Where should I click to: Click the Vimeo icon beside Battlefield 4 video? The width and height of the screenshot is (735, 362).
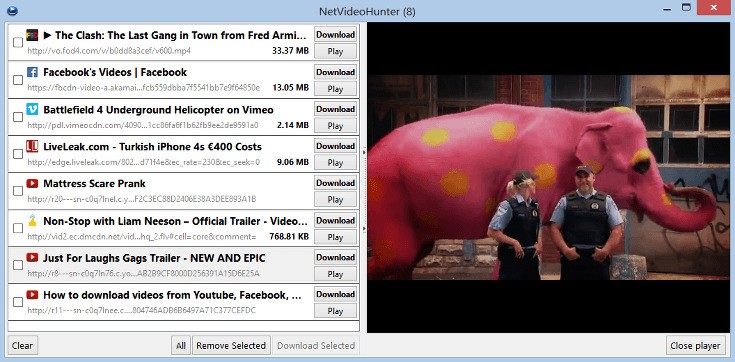(32, 109)
